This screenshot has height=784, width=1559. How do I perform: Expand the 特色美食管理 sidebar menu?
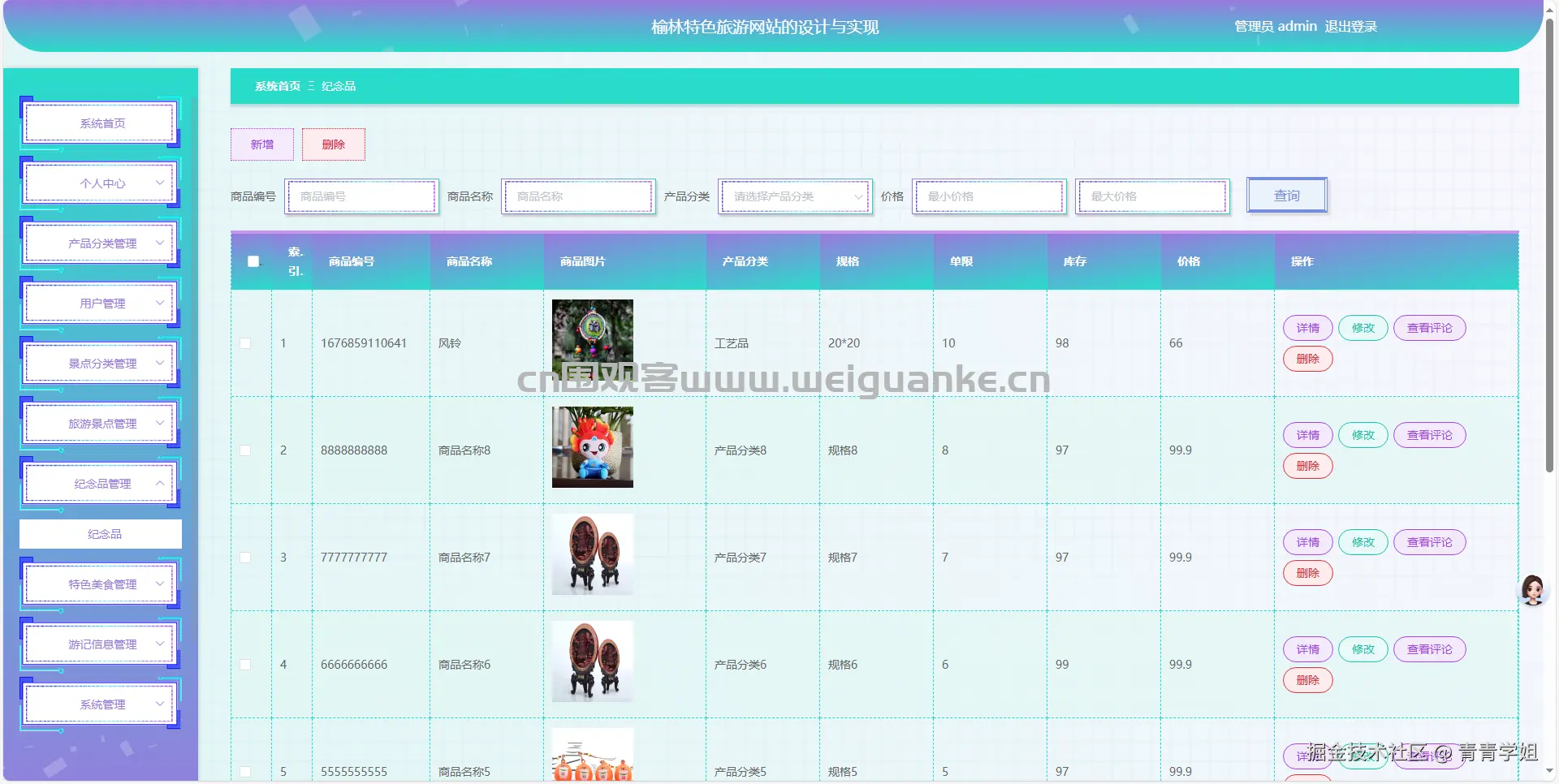pyautogui.click(x=101, y=584)
